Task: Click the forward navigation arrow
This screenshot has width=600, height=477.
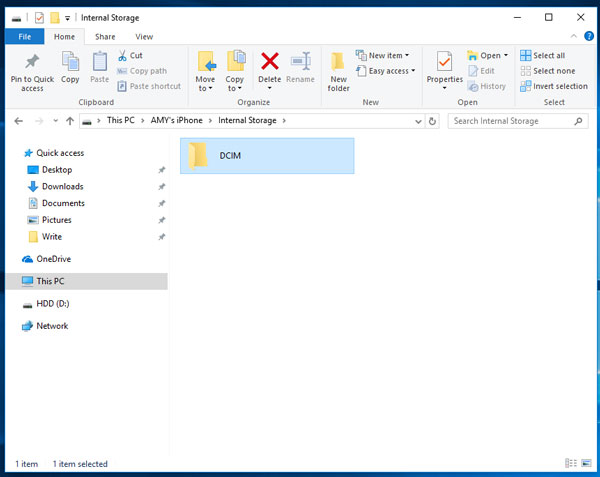Action: tap(39, 121)
